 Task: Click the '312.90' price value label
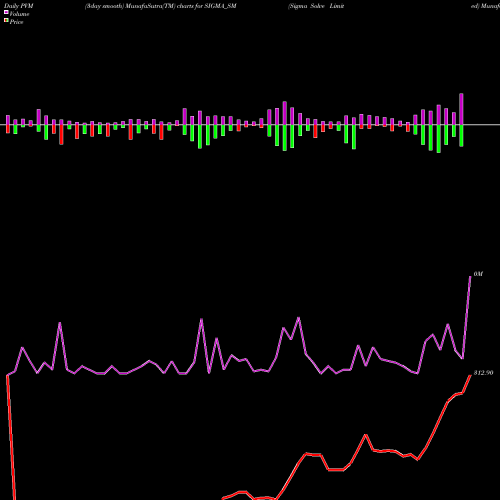tap(483, 373)
